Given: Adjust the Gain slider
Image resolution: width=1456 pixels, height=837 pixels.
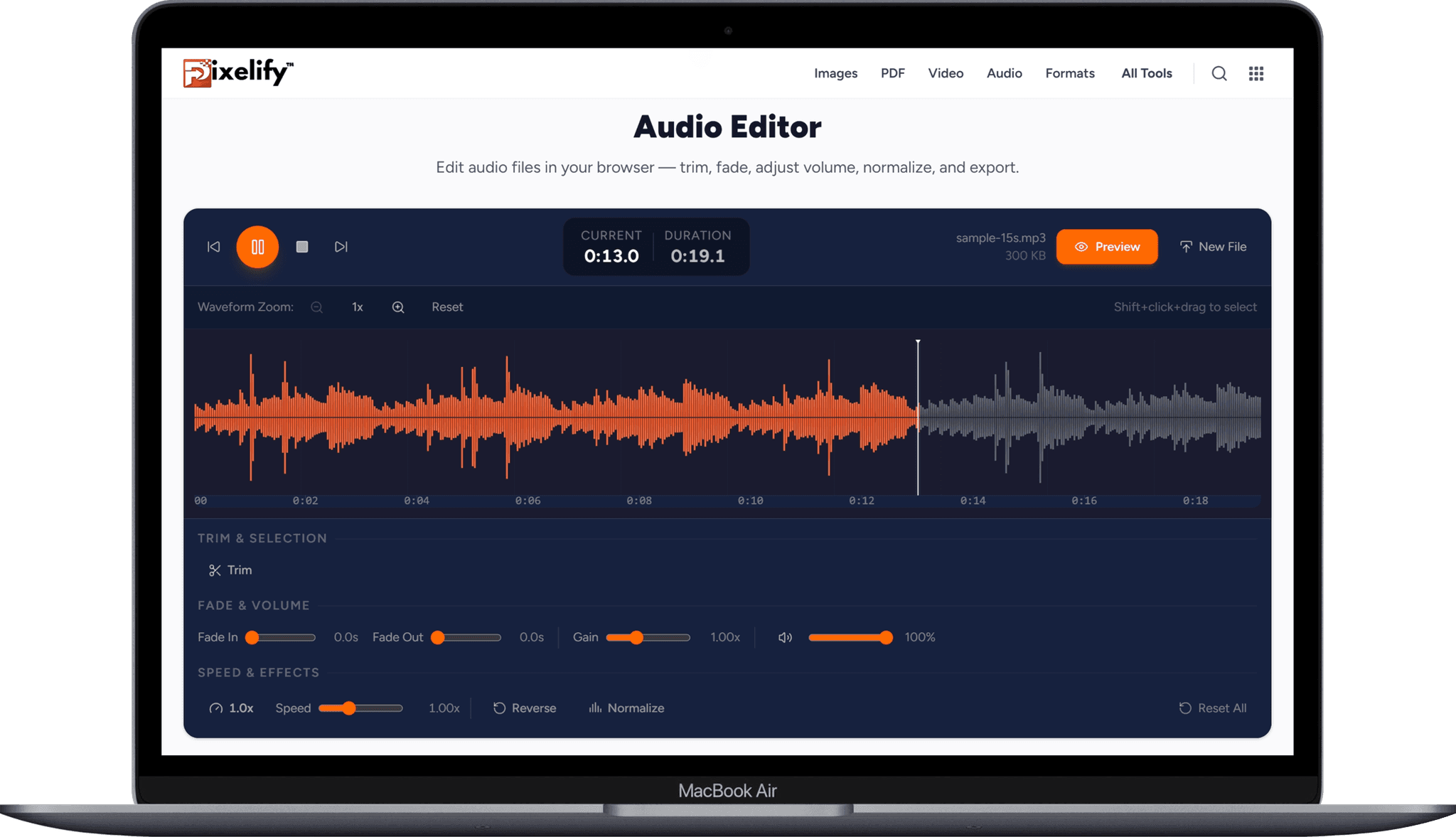Looking at the screenshot, I should click(636, 637).
